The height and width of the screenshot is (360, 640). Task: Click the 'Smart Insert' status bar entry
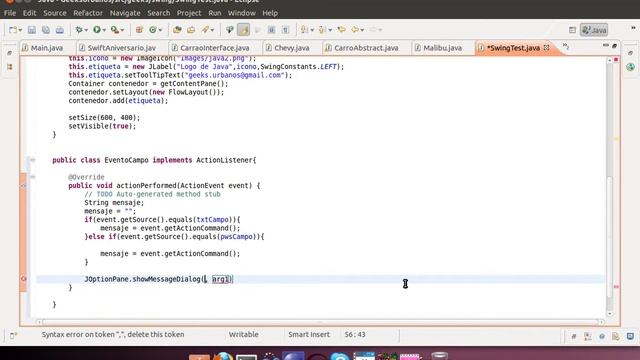coord(309,334)
